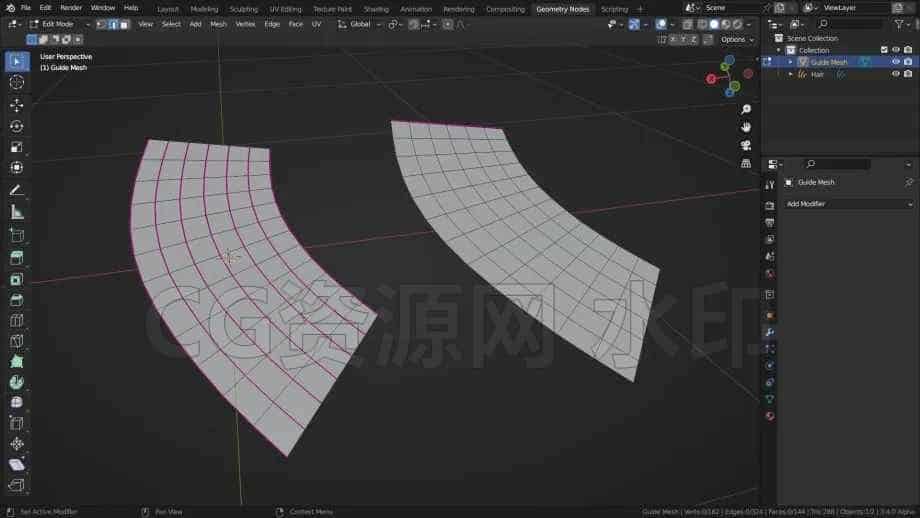Select the Transform tool
Screen dimensions: 920x518
[17, 168]
